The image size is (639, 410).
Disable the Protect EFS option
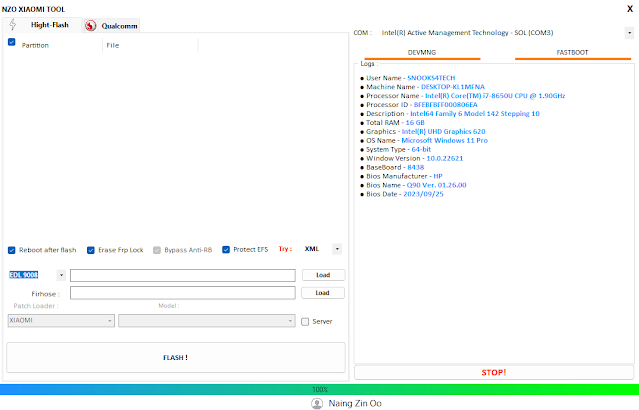click(x=226, y=249)
